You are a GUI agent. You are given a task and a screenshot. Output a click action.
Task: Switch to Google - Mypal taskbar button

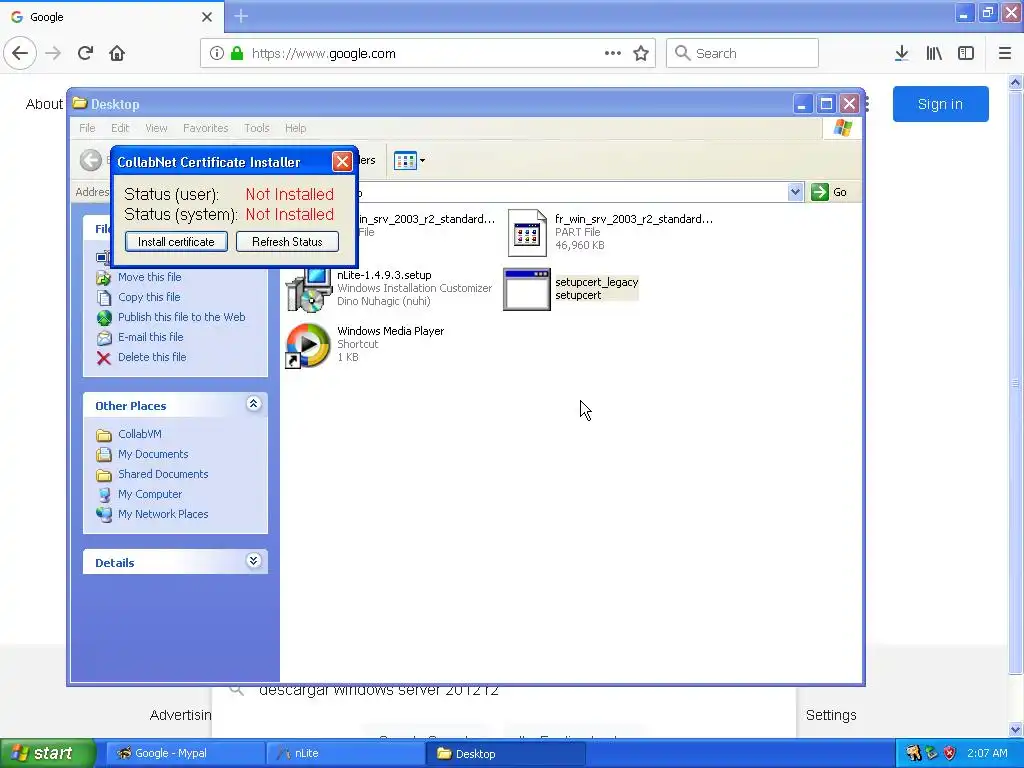tap(185, 754)
